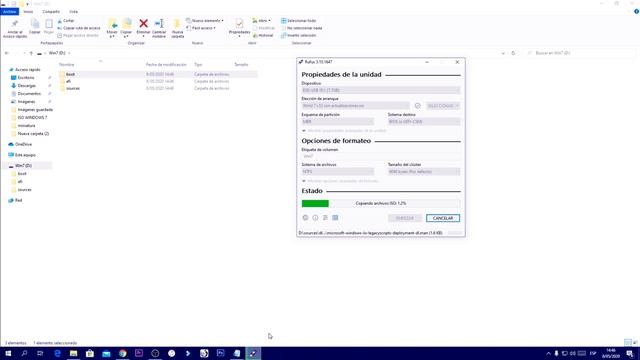
Task: Open Edge browser from taskbar
Action: point(57,353)
